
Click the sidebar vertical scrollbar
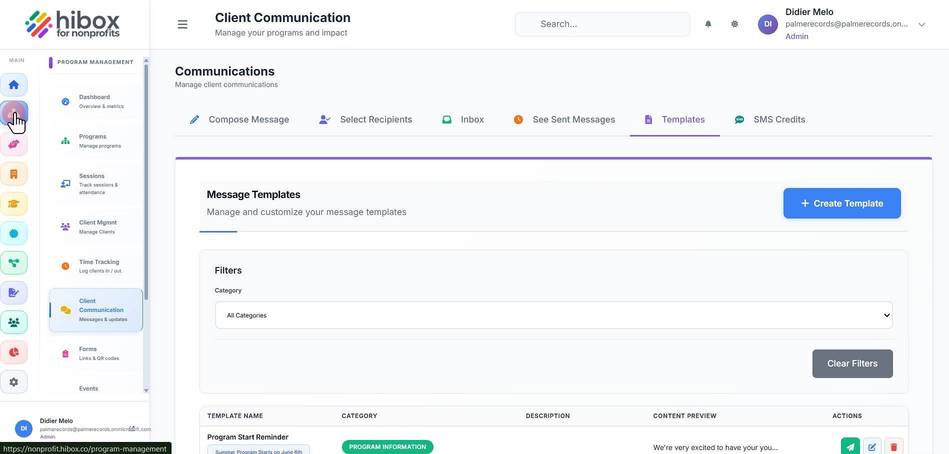(x=146, y=182)
